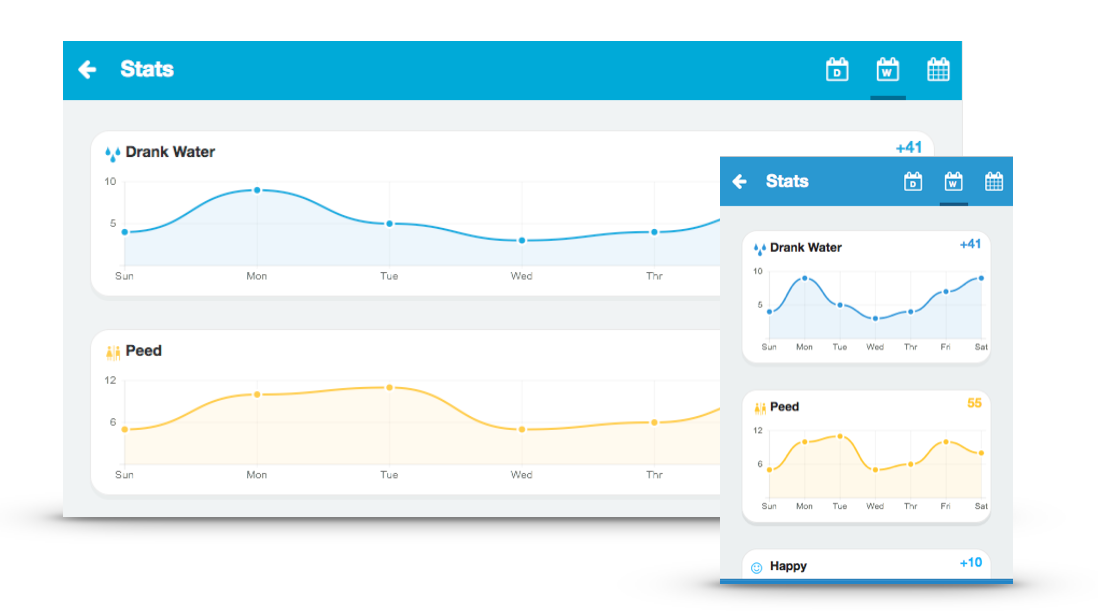This screenshot has width=1098, height=611.
Task: Click 'Wed' axis label in large Peed chart
Action: click(x=521, y=475)
